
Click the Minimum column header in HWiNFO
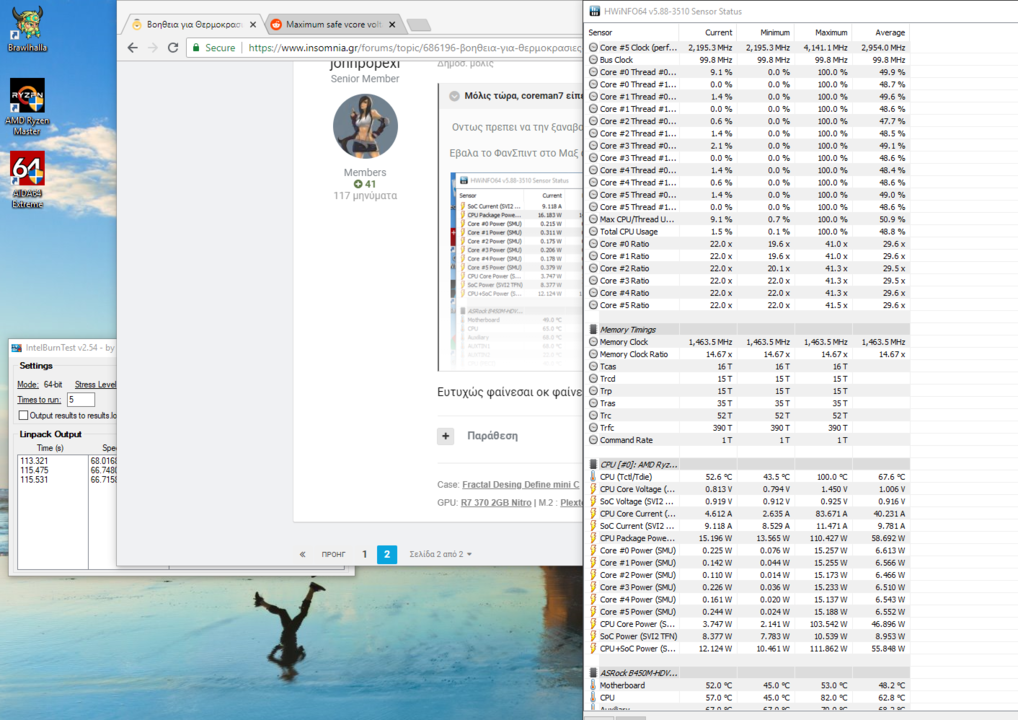[775, 32]
